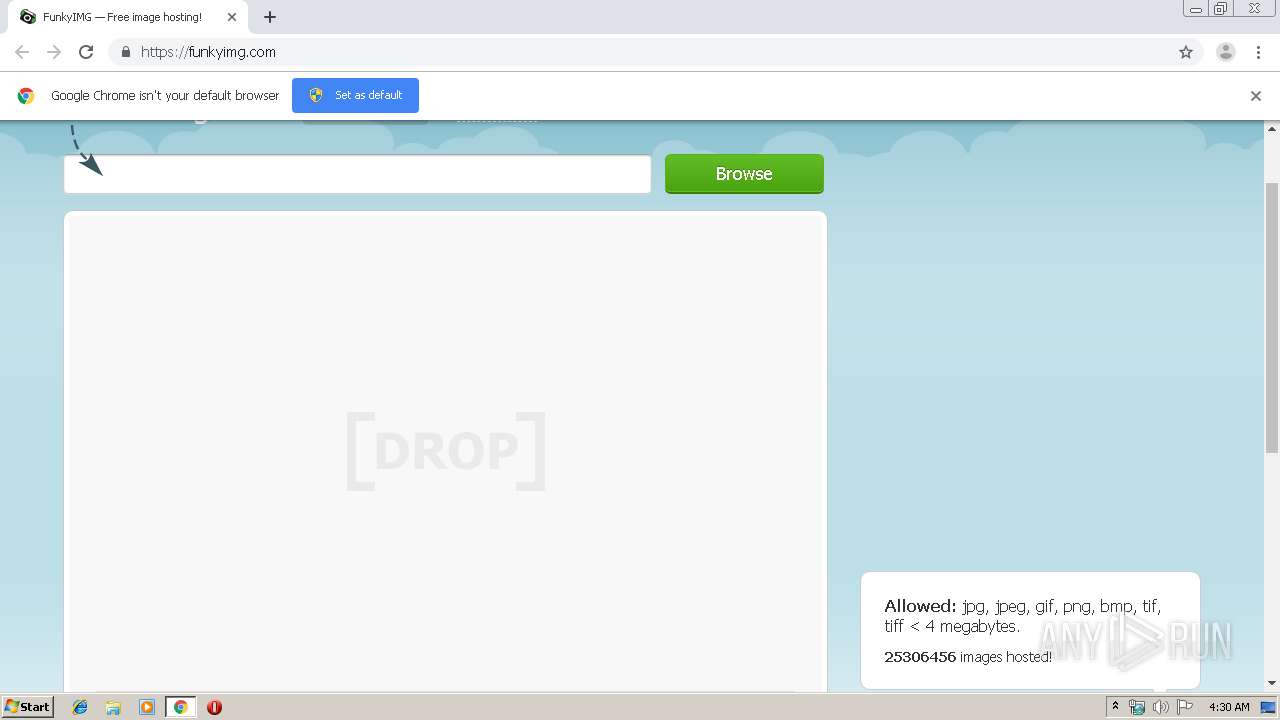Click the network tray icon

[x=1137, y=707]
